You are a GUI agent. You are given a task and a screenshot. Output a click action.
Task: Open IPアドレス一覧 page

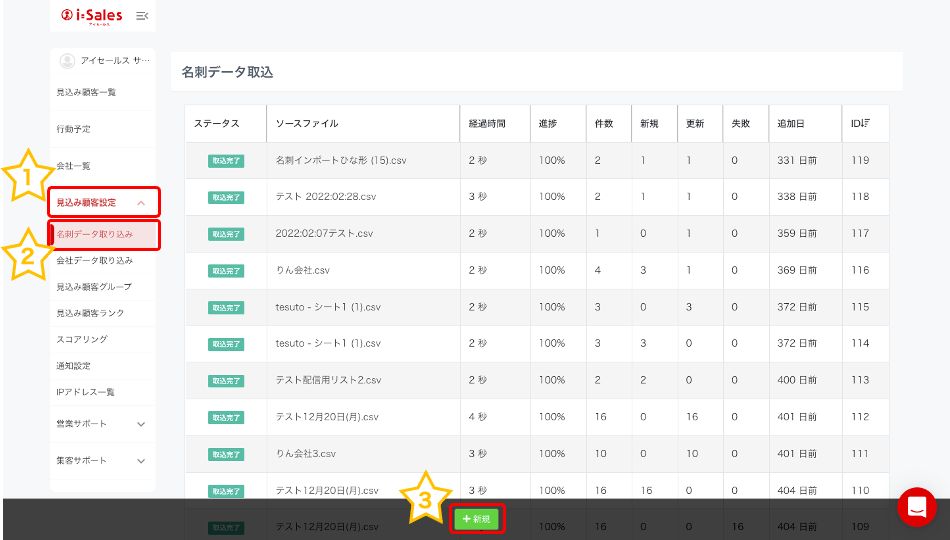[86, 392]
